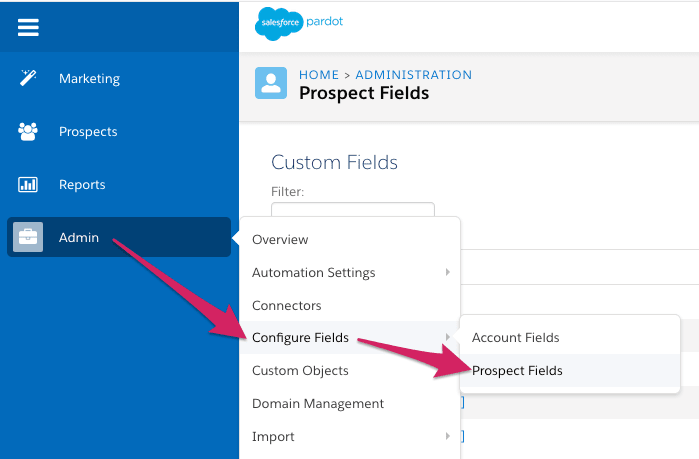The width and height of the screenshot is (699, 459).
Task: Click the Prospect Fields page avatar icon
Action: tap(271, 83)
